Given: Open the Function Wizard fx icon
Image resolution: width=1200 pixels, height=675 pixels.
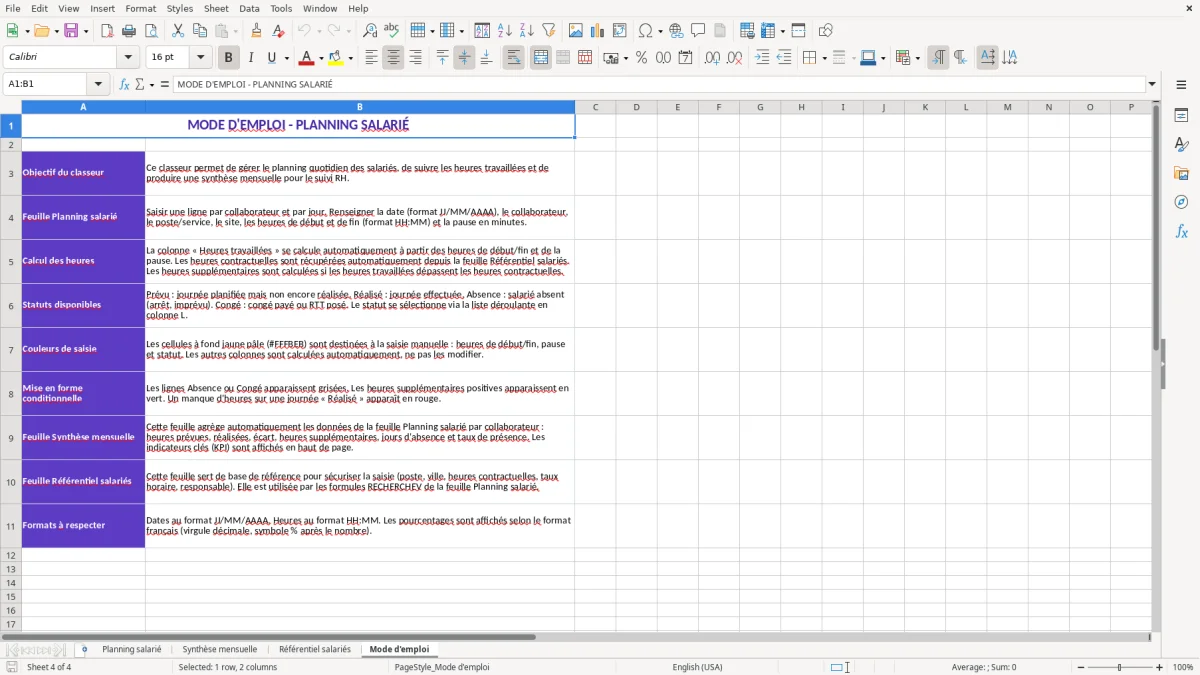Looking at the screenshot, I should (x=125, y=84).
